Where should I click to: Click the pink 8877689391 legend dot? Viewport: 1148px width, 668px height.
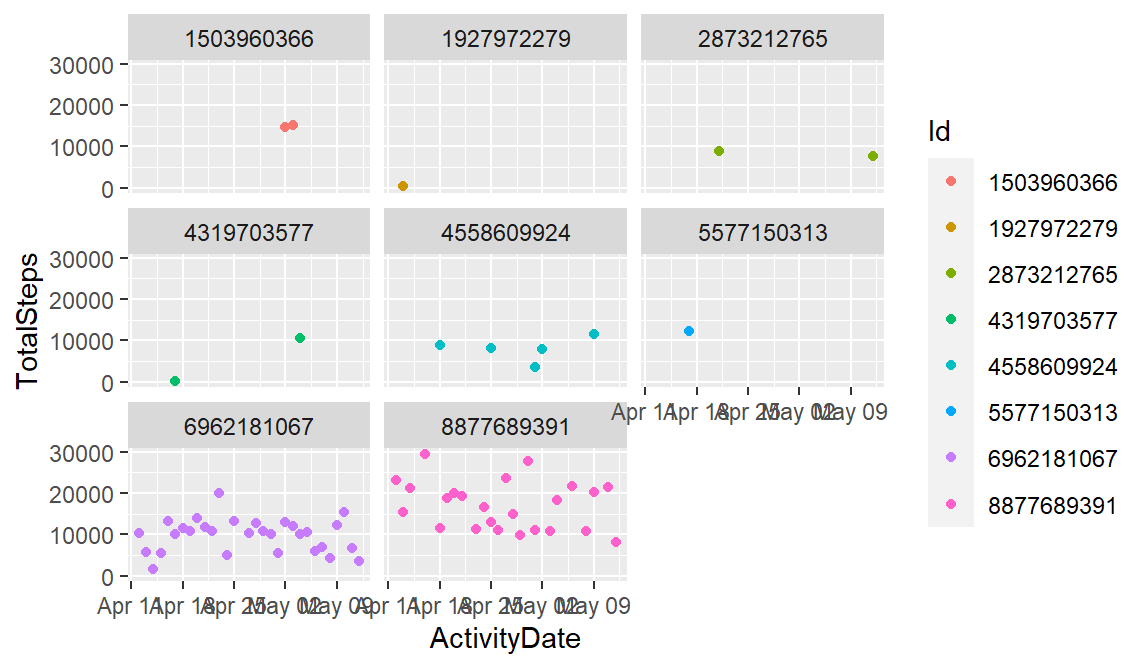tap(950, 504)
